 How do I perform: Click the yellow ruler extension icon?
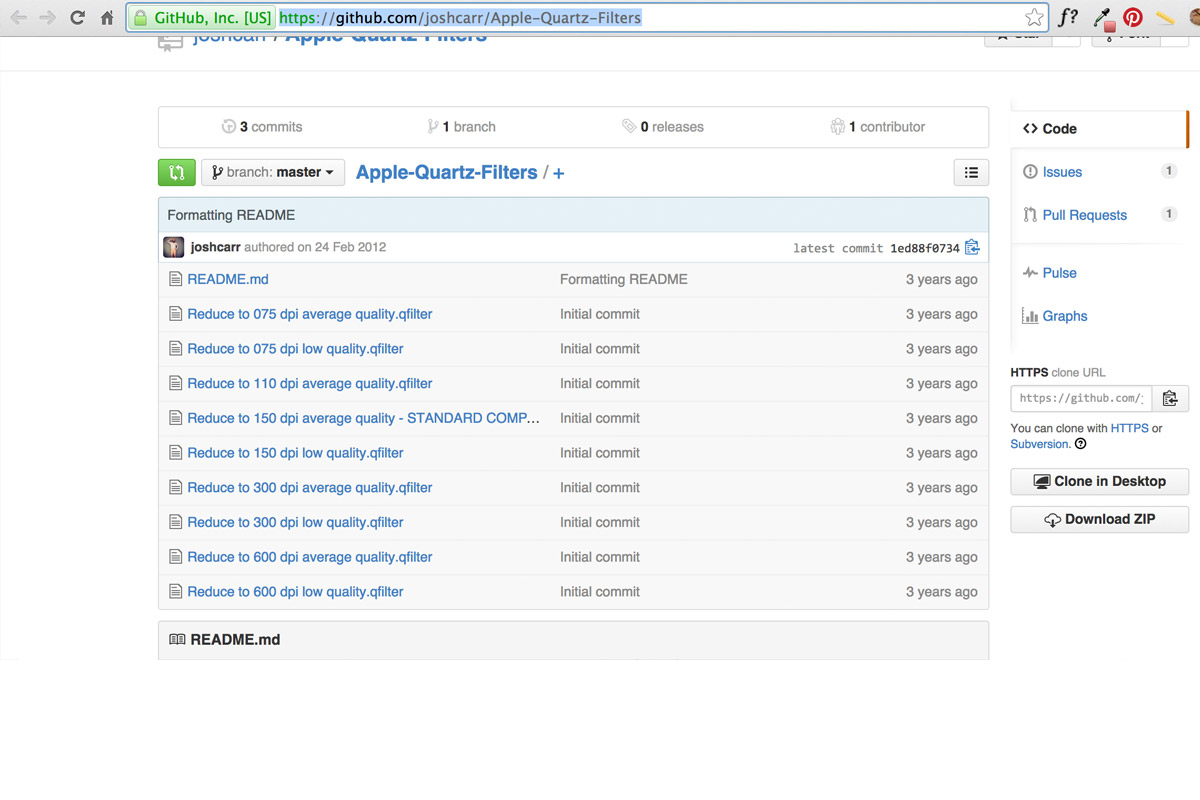(x=1164, y=17)
